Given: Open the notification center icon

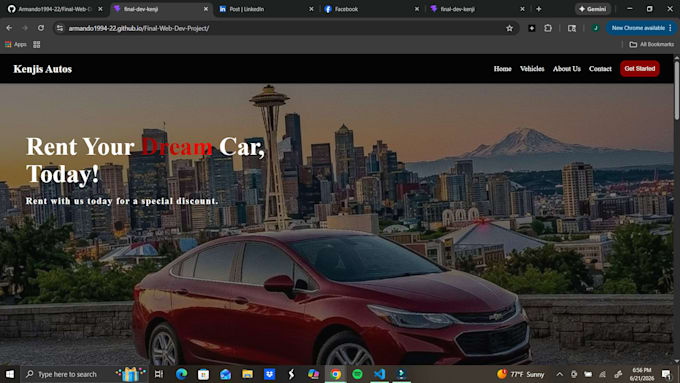Looking at the screenshot, I should [666, 374].
